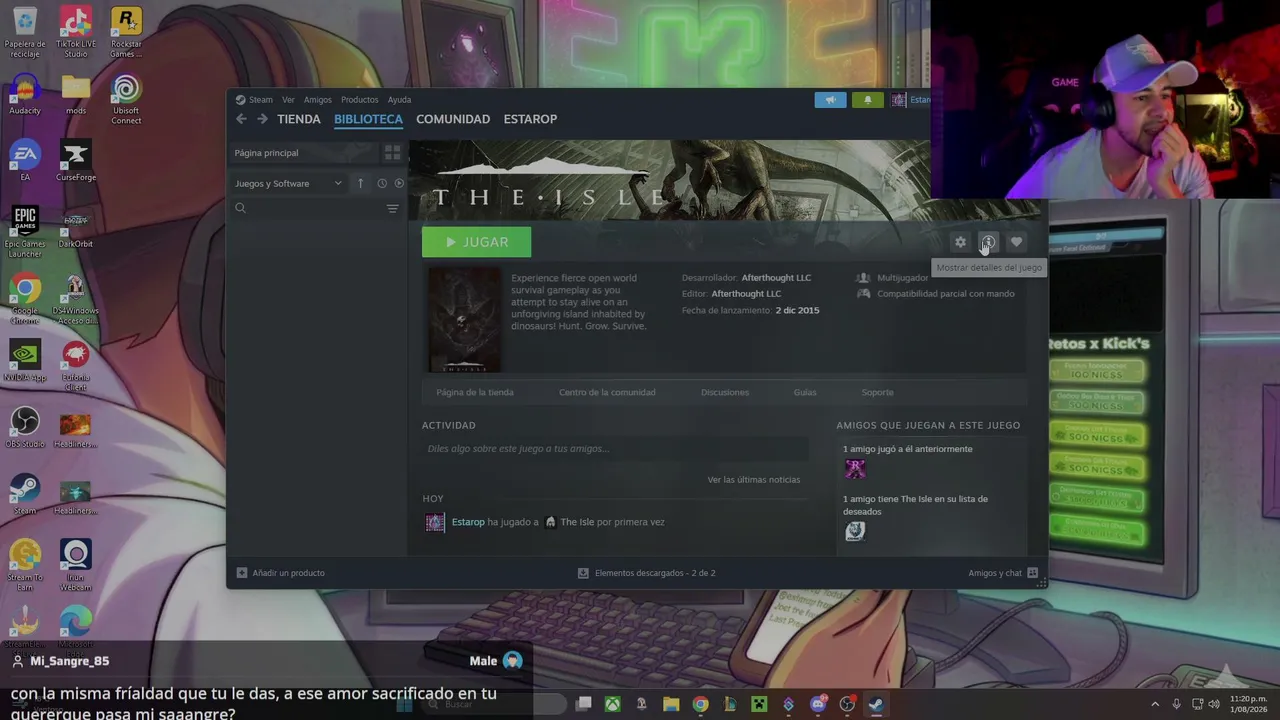Open advanced library filter options icon
Viewport: 1280px width, 720px height.
[x=392, y=208]
